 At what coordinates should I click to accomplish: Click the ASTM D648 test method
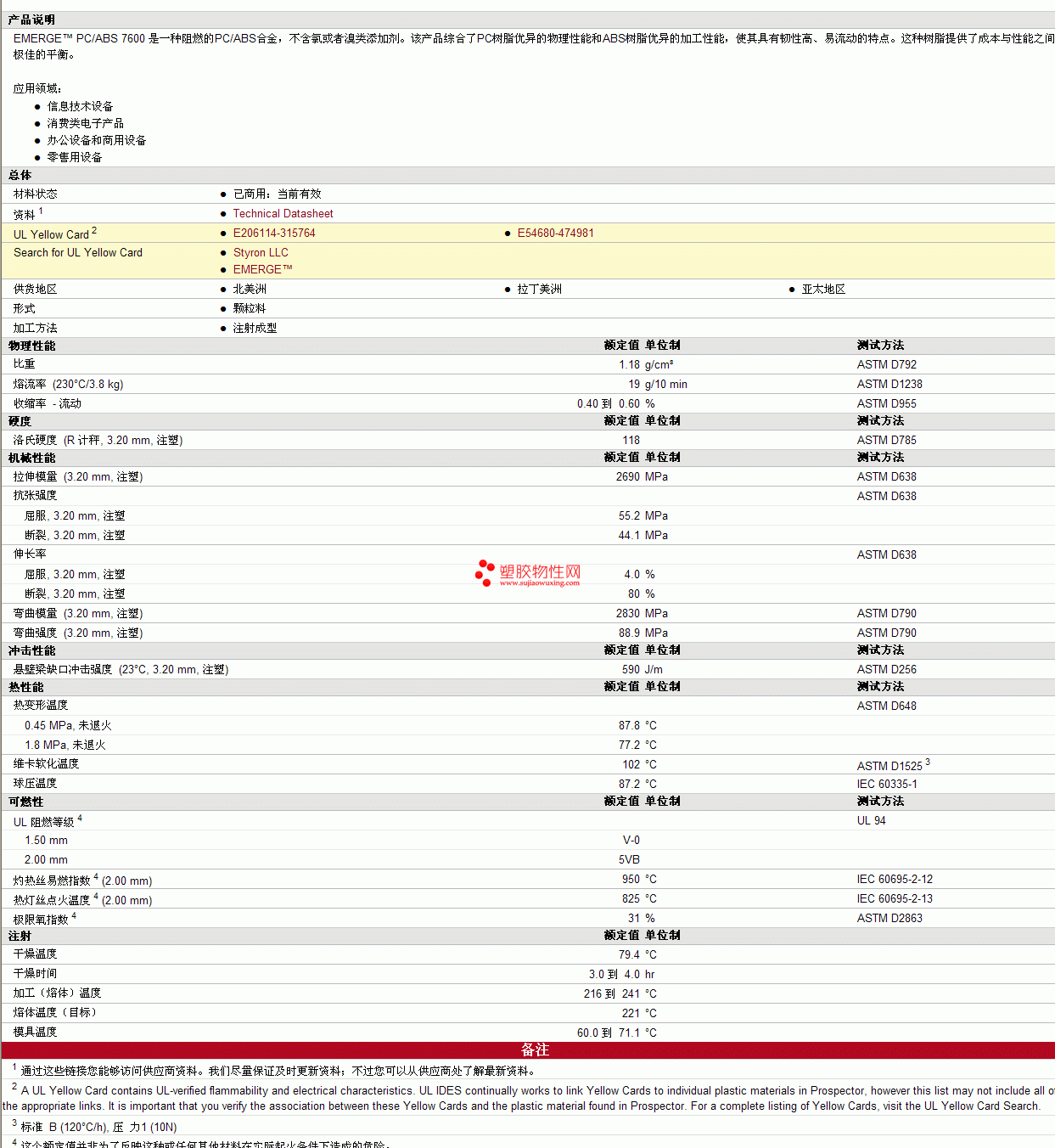[x=886, y=706]
